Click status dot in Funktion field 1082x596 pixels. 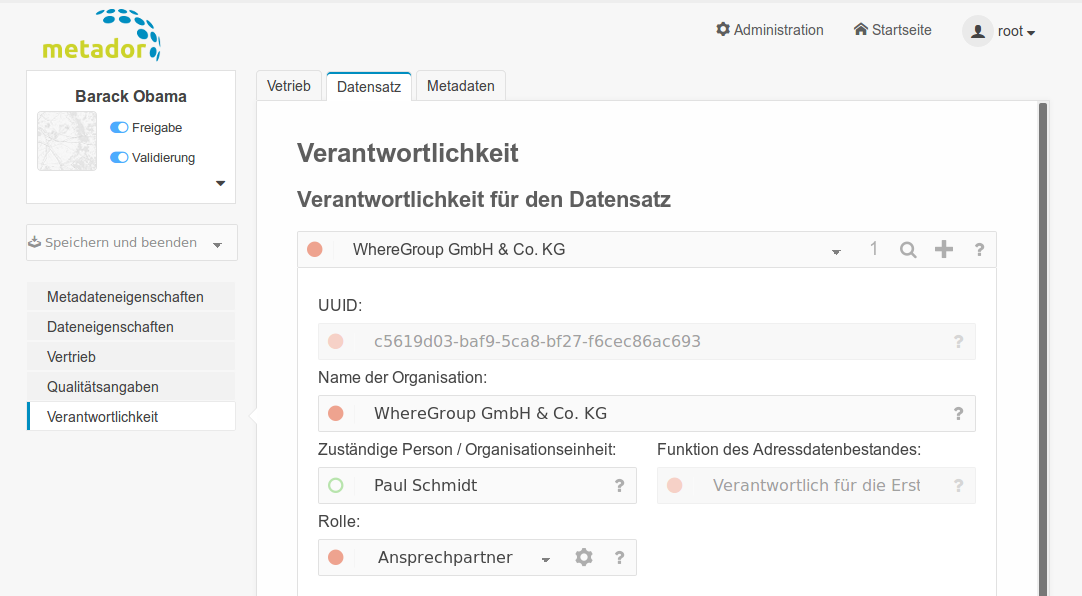click(674, 486)
